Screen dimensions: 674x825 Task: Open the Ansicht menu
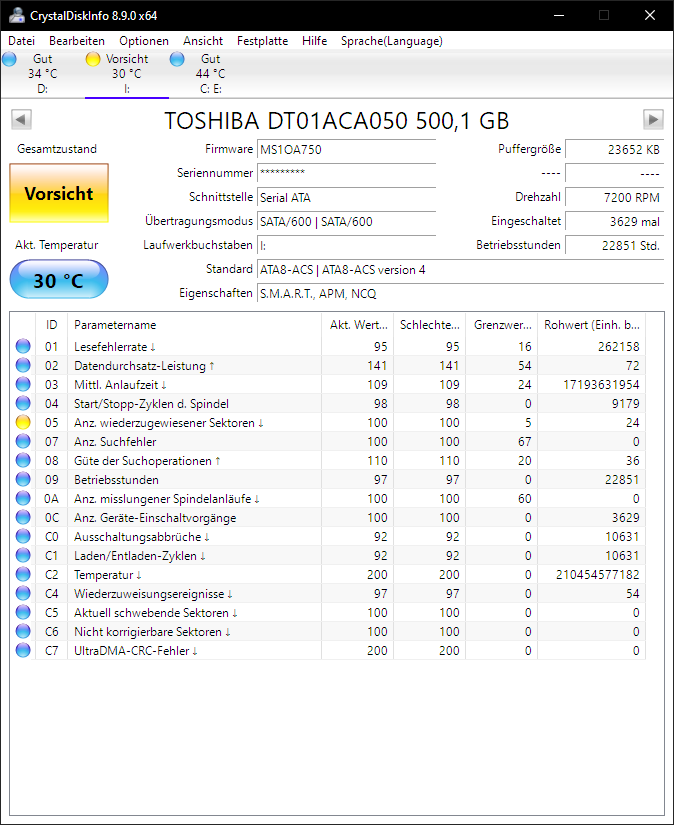[203, 41]
